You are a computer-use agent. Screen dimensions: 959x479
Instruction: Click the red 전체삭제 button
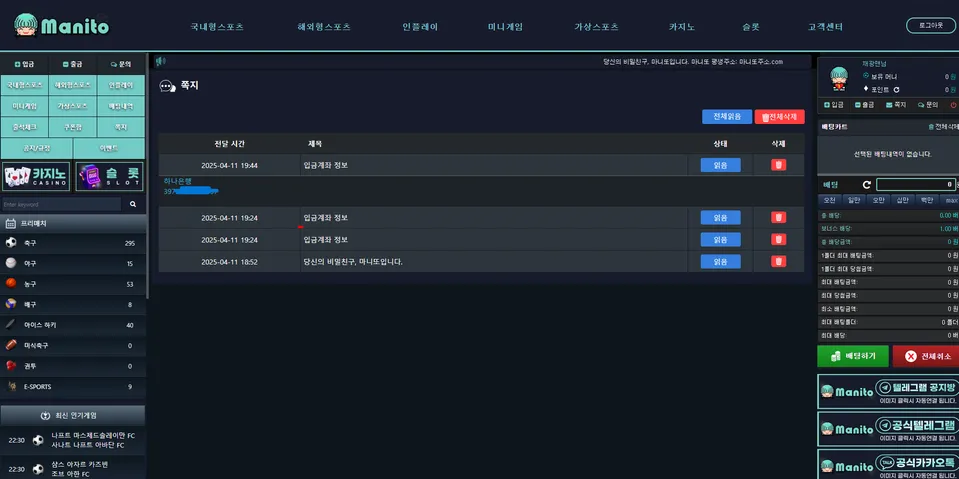point(779,116)
